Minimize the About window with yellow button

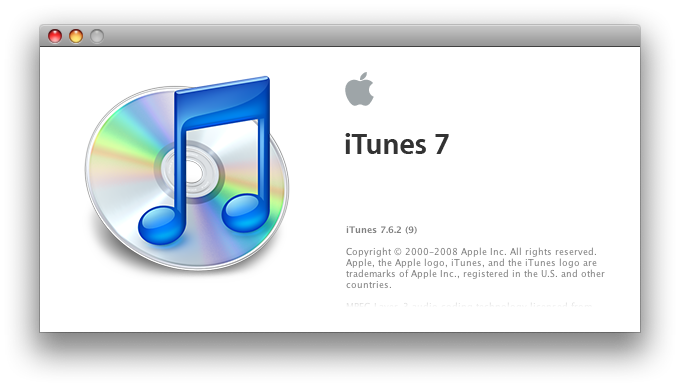tap(76, 36)
